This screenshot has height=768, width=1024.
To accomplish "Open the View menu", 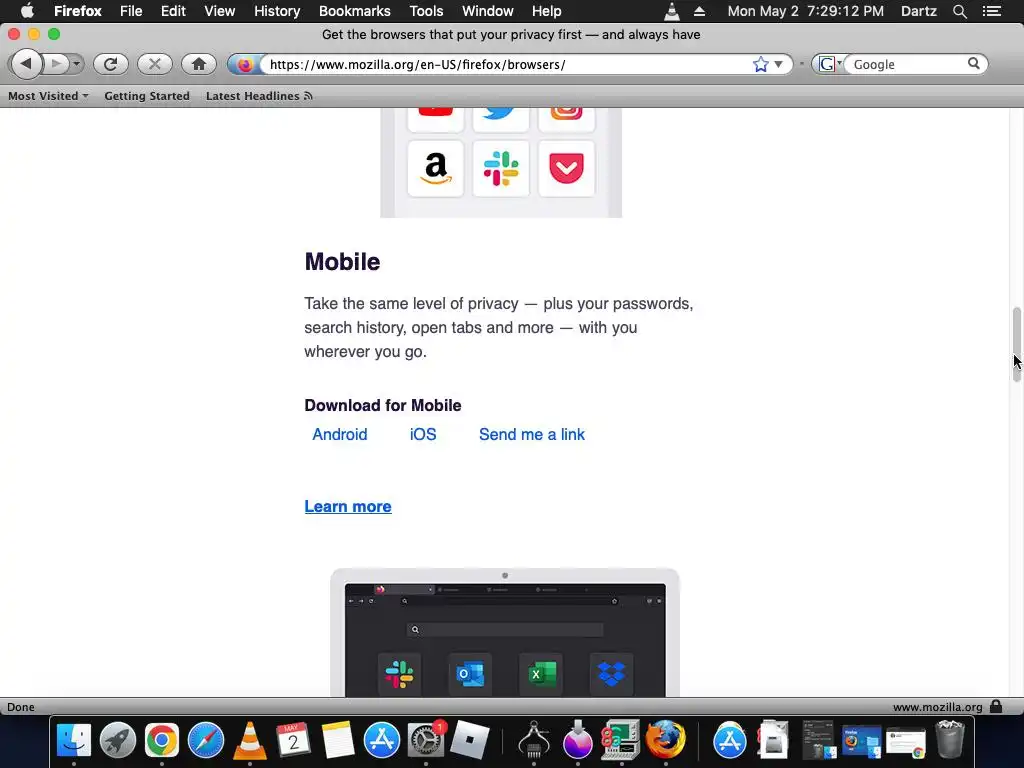I will 219,11.
